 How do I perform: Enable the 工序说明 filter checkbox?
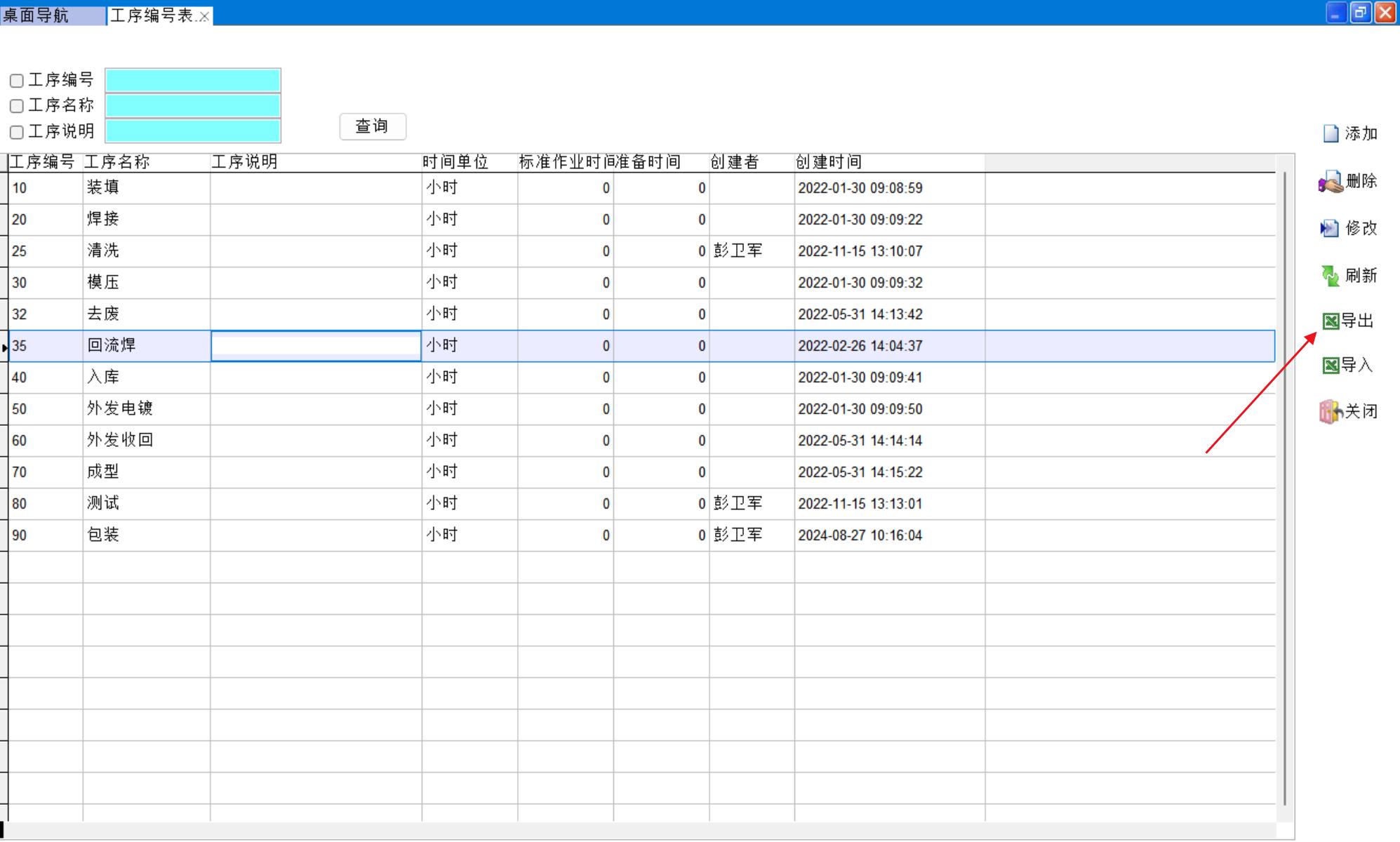tap(17, 132)
